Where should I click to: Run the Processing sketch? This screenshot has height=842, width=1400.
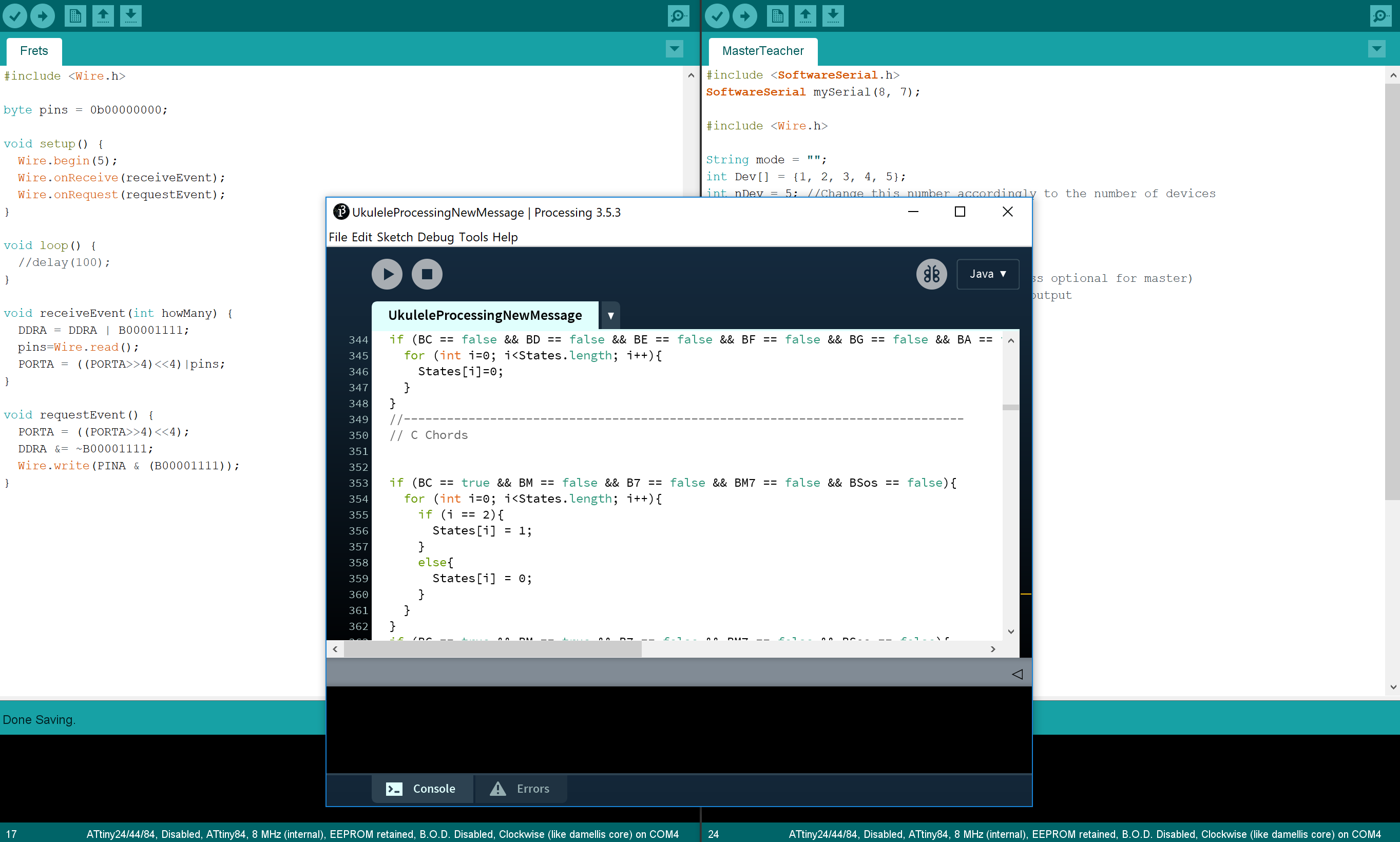point(387,274)
